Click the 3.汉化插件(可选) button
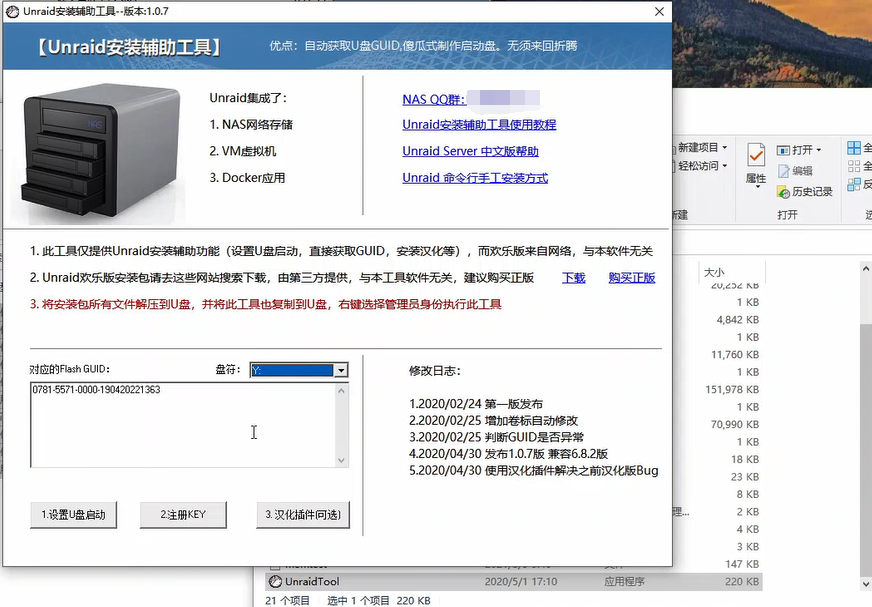Viewport: 872px width, 607px height. pyautogui.click(x=304, y=515)
